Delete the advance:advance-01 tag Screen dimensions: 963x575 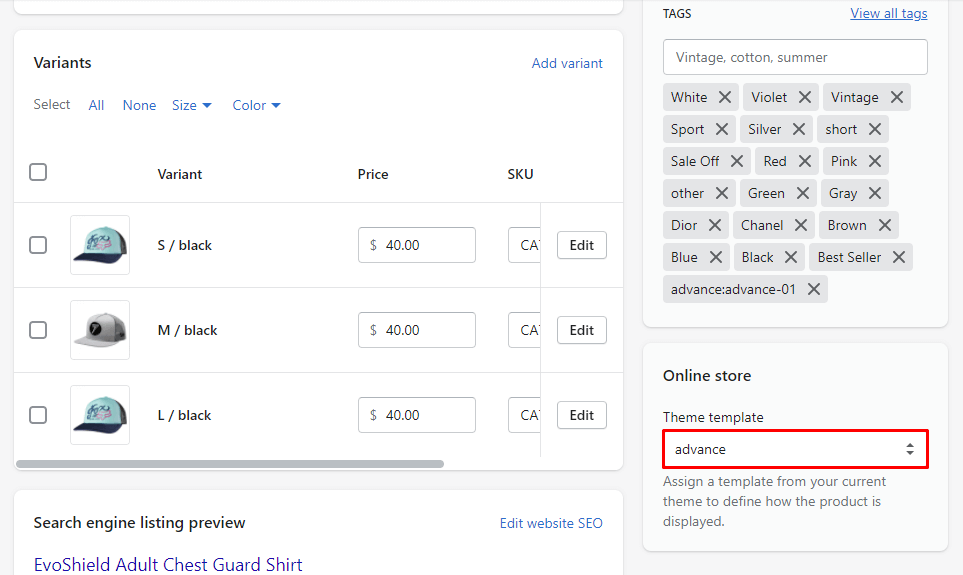pyautogui.click(x=814, y=289)
